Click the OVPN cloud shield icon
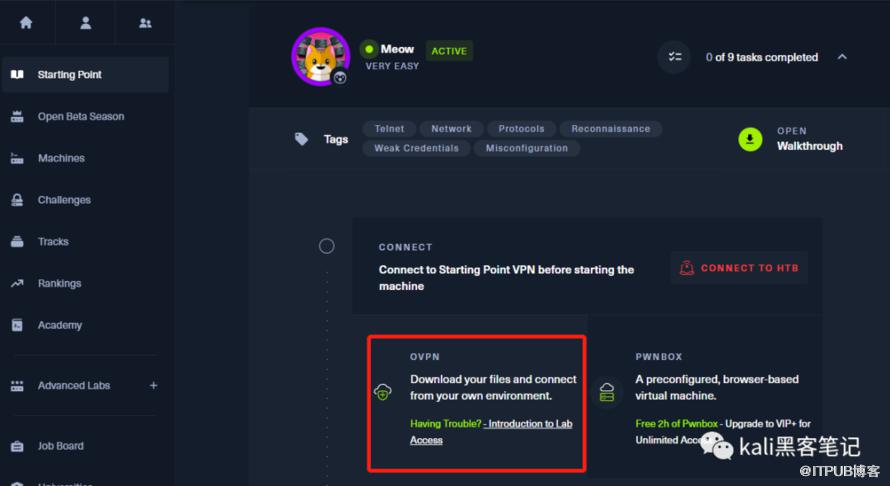The image size is (890, 486). (383, 391)
